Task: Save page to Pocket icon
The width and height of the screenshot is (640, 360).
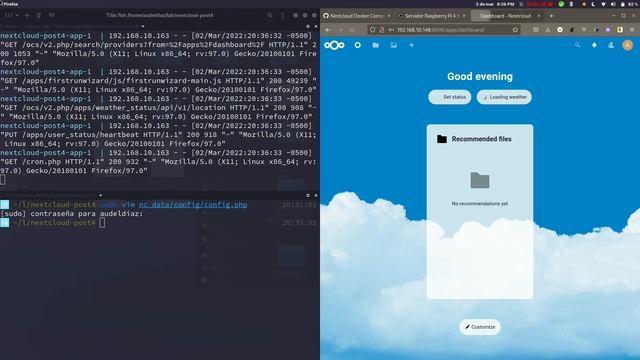Action: (536, 30)
